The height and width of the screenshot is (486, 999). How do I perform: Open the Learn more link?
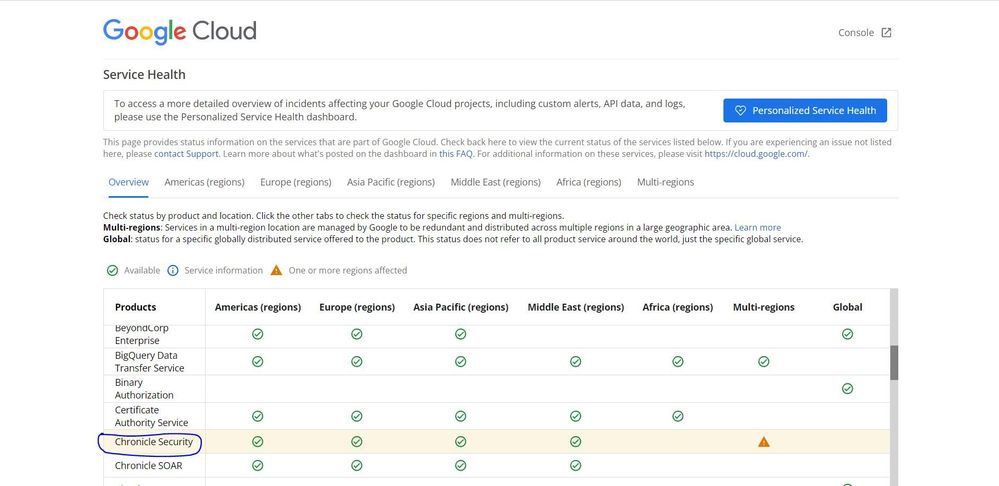point(758,227)
